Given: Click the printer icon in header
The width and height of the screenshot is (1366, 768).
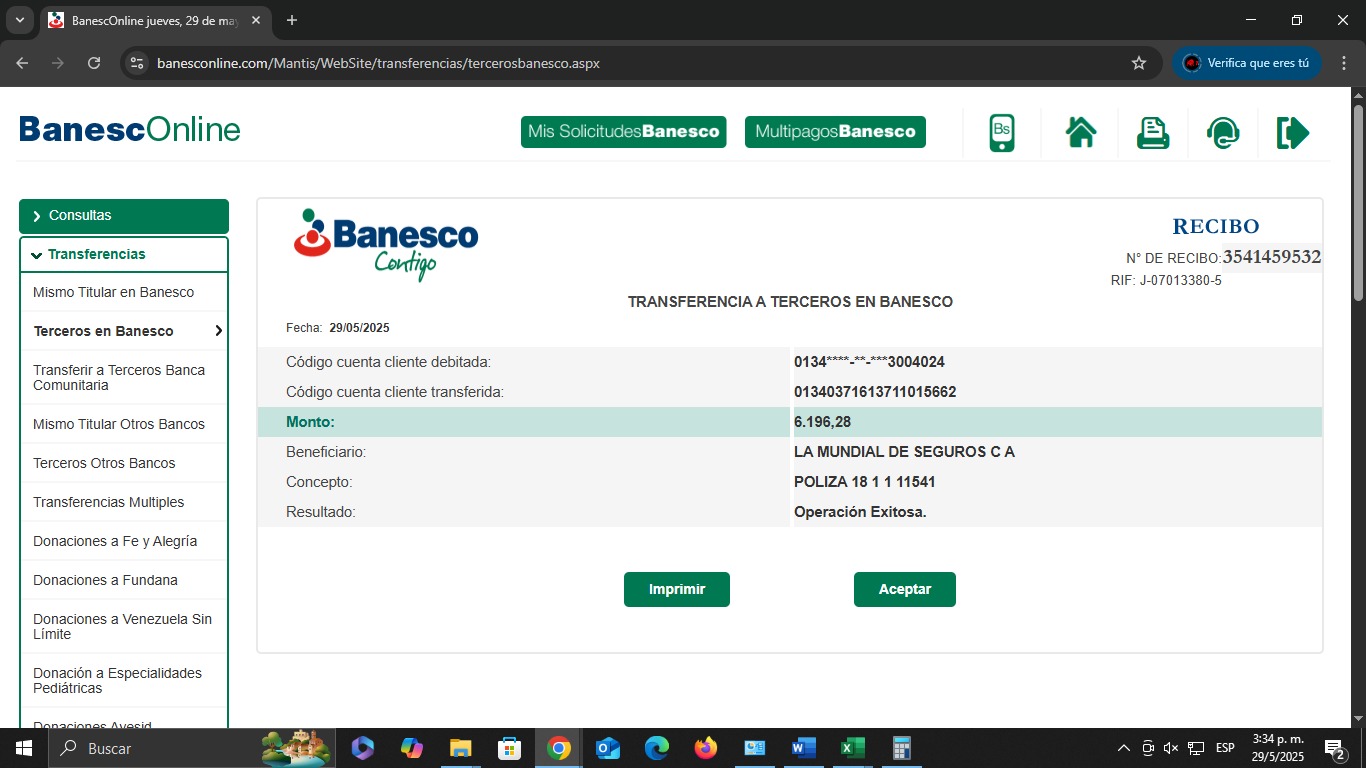Looking at the screenshot, I should tap(1153, 133).
